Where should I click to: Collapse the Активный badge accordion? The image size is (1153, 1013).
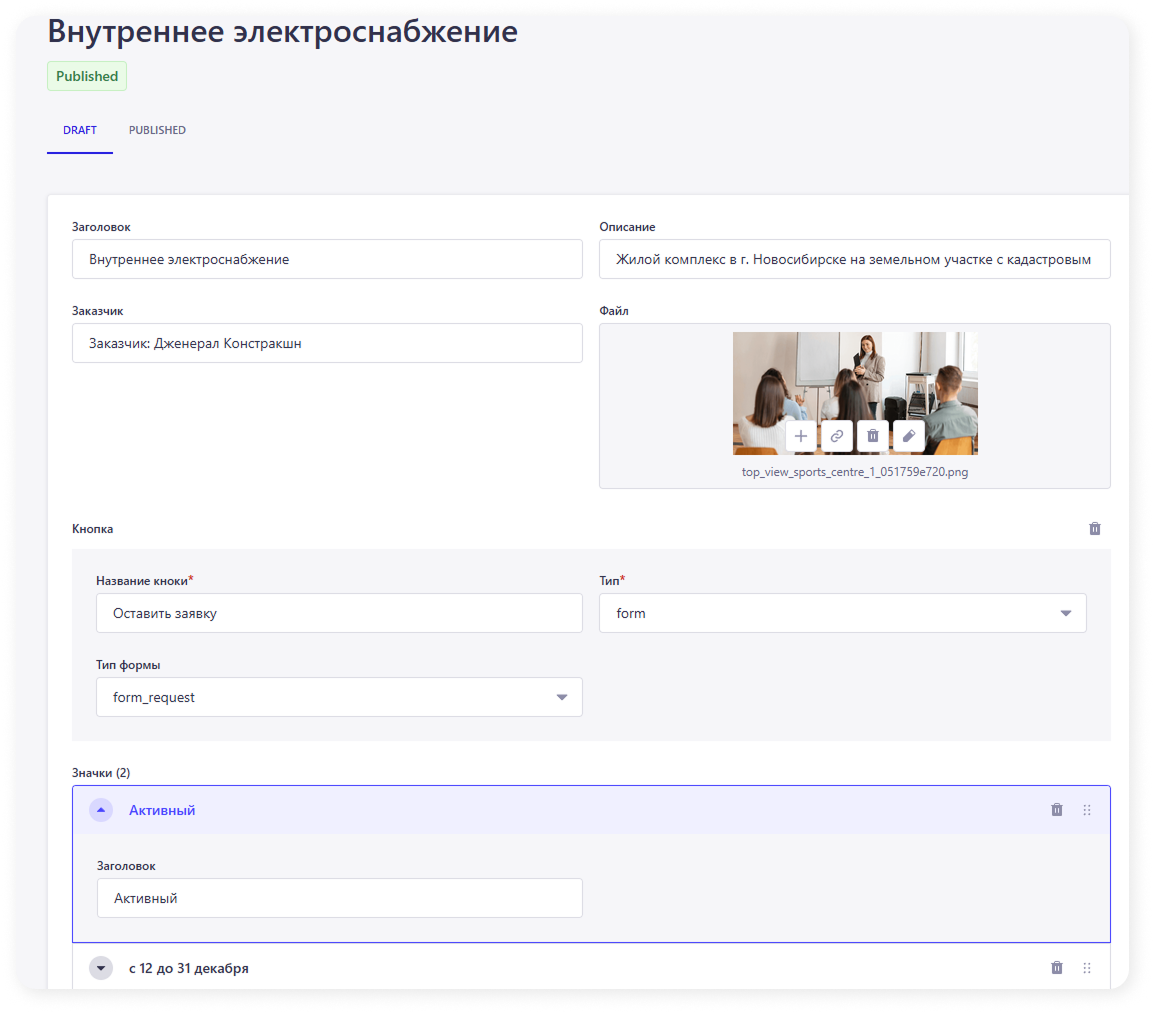click(101, 810)
